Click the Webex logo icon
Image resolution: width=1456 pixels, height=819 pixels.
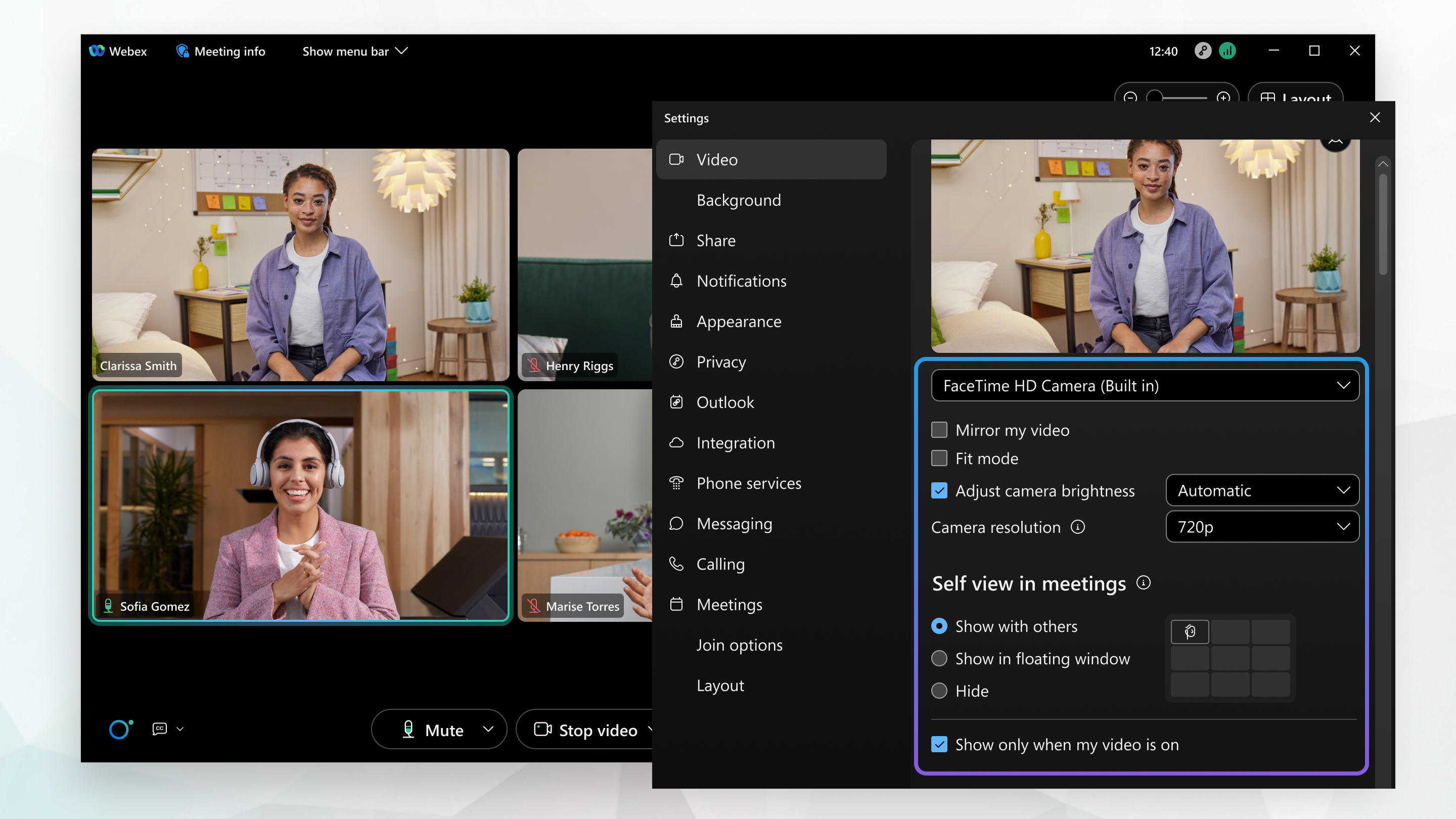(x=98, y=51)
